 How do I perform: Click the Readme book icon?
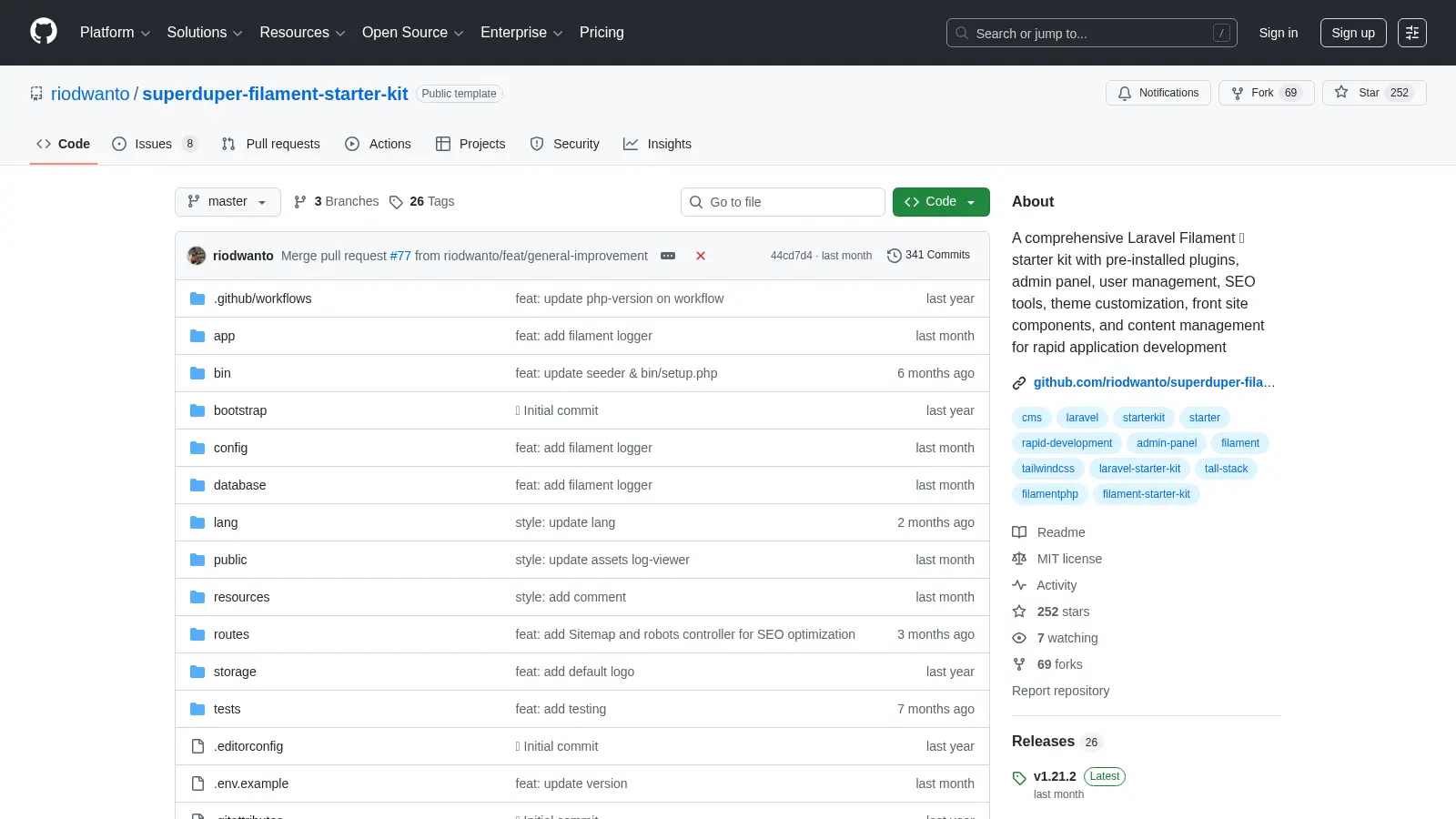[x=1019, y=532]
